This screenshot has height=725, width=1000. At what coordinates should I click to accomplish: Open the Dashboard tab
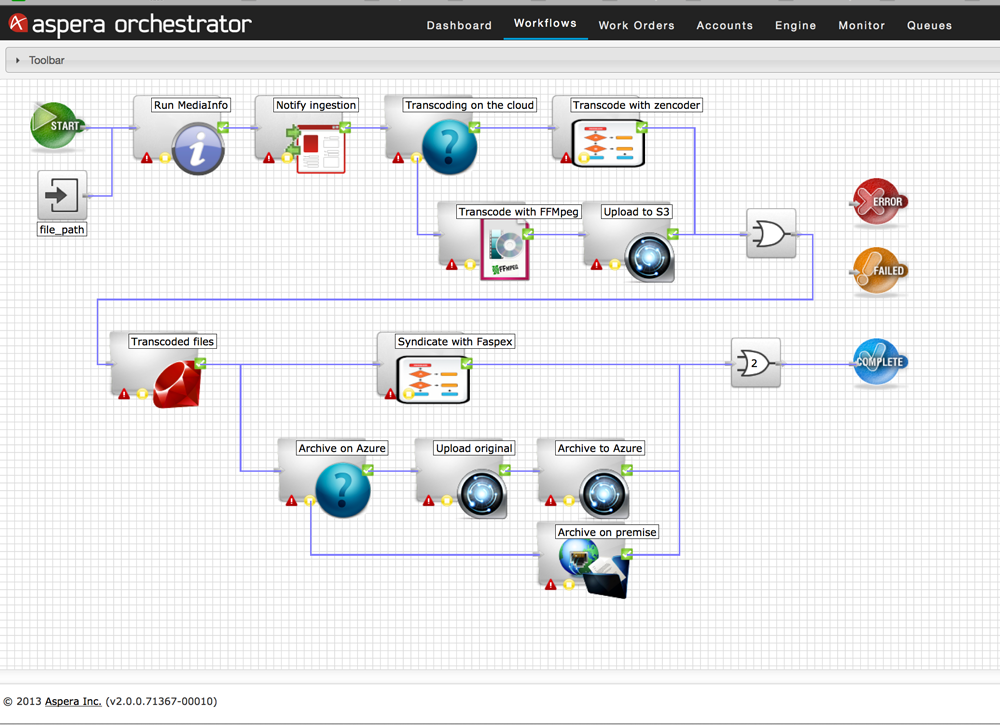459,25
